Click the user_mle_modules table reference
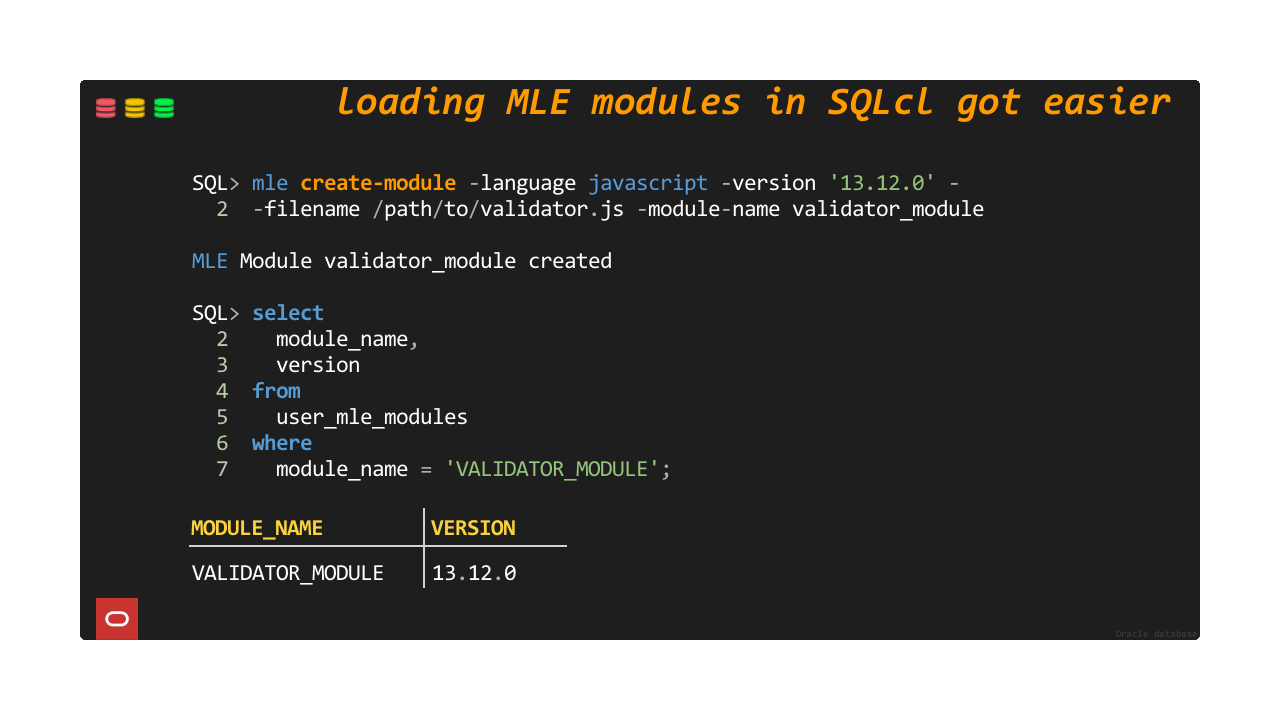 (371, 417)
